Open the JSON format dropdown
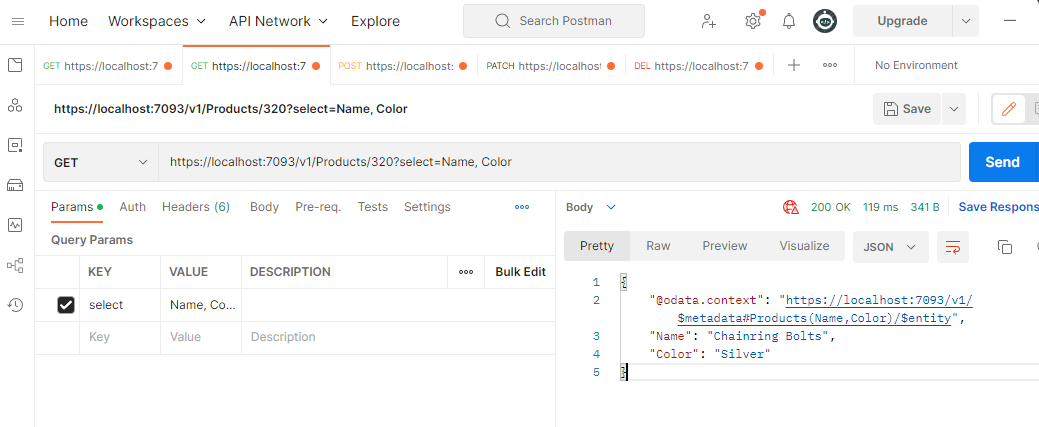 (891, 247)
